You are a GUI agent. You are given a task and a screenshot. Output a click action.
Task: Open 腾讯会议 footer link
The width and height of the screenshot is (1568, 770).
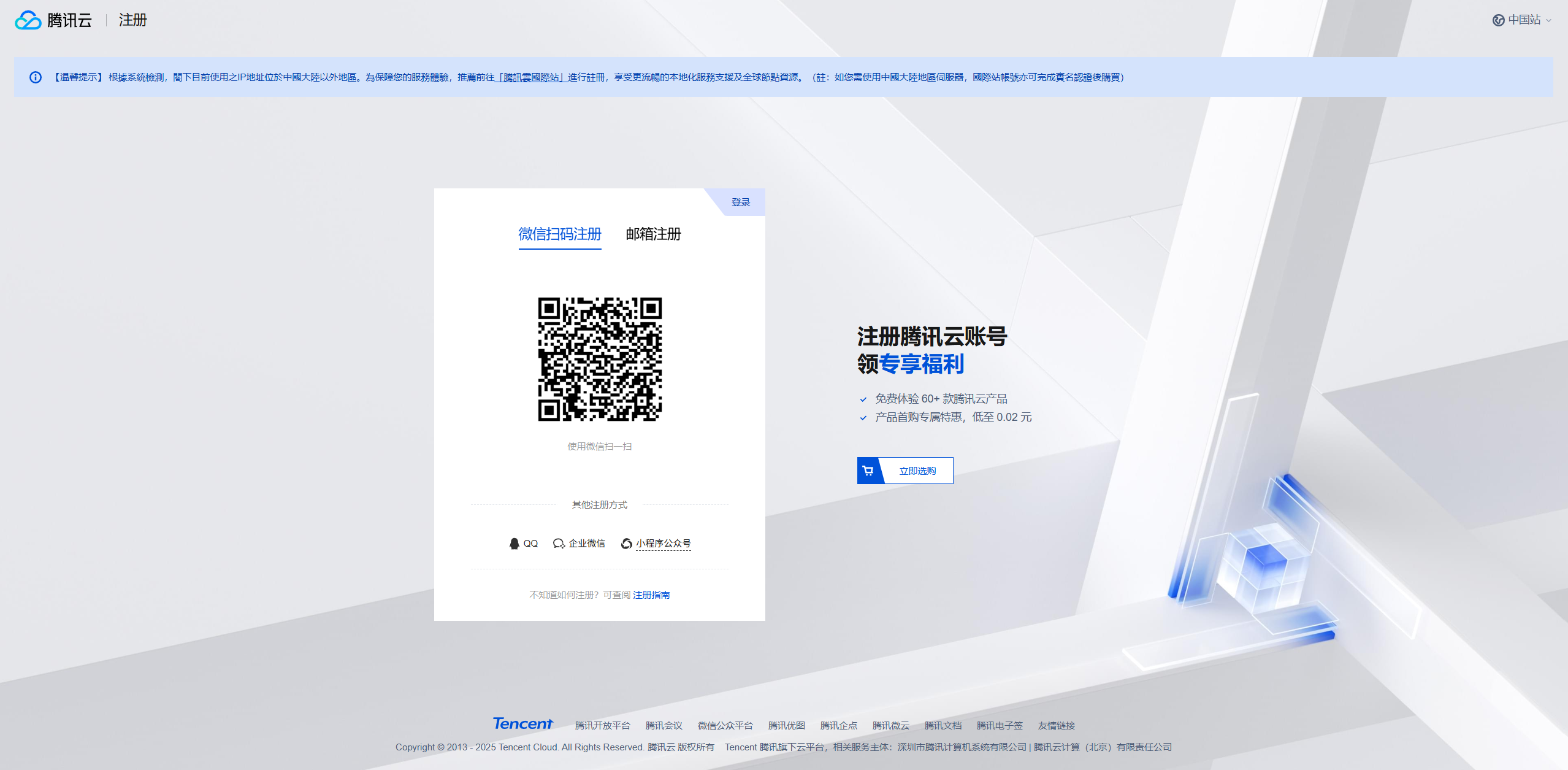click(x=664, y=725)
